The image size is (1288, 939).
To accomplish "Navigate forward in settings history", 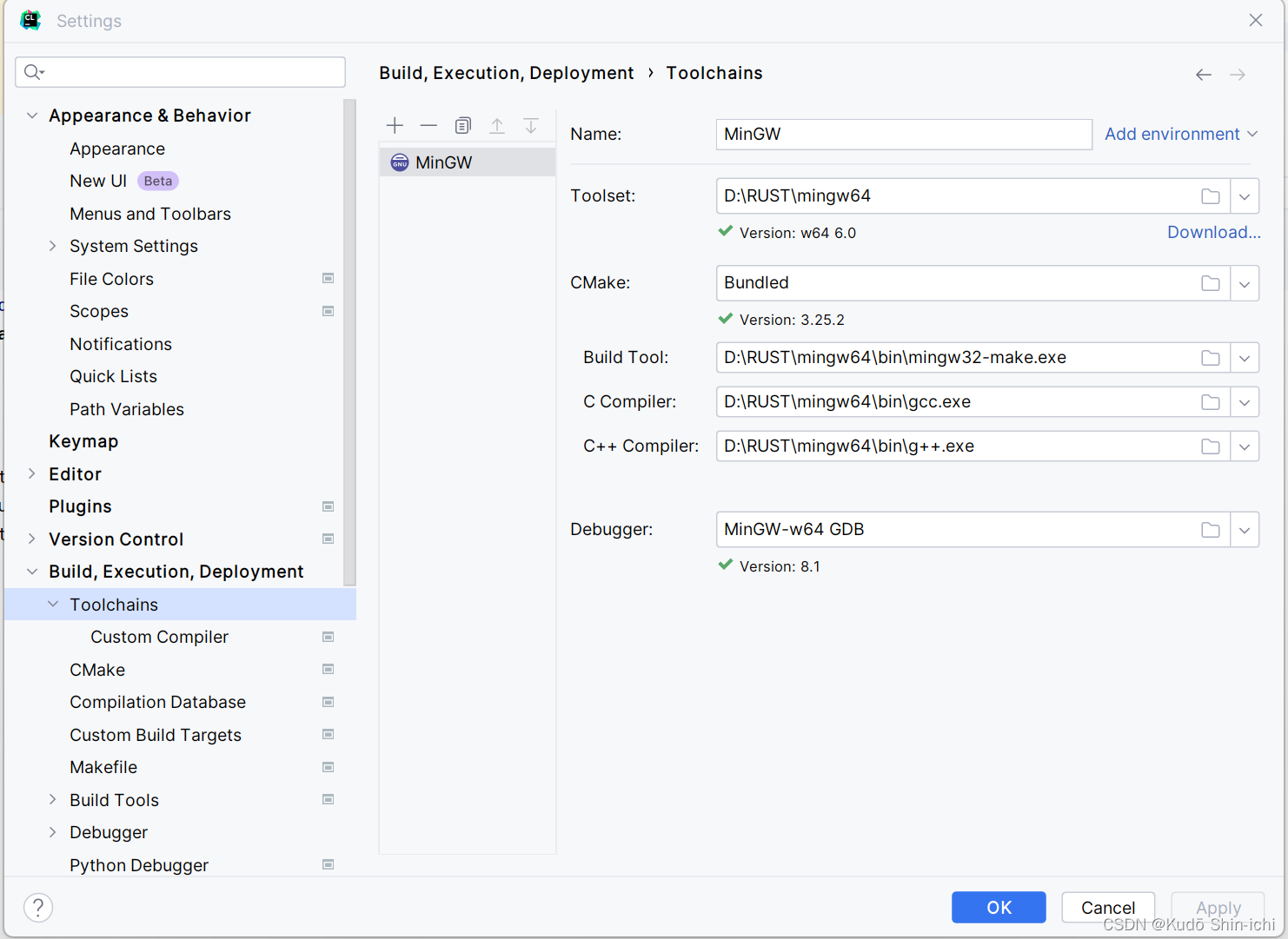I will tap(1238, 75).
